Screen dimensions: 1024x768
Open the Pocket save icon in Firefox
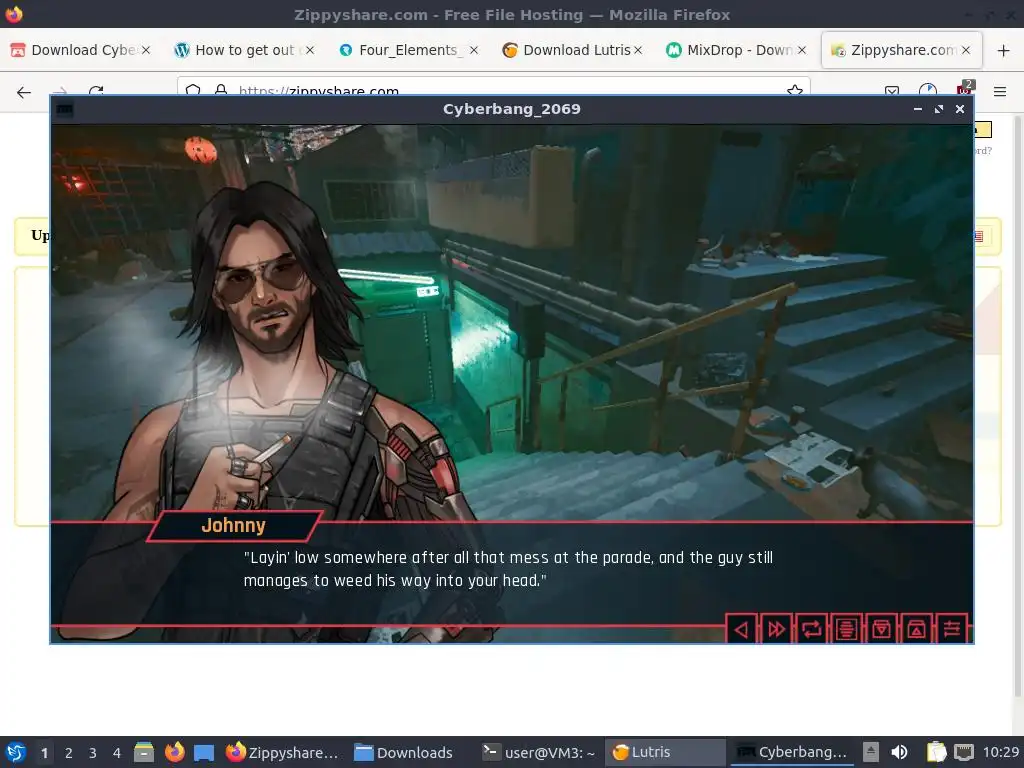(892, 91)
